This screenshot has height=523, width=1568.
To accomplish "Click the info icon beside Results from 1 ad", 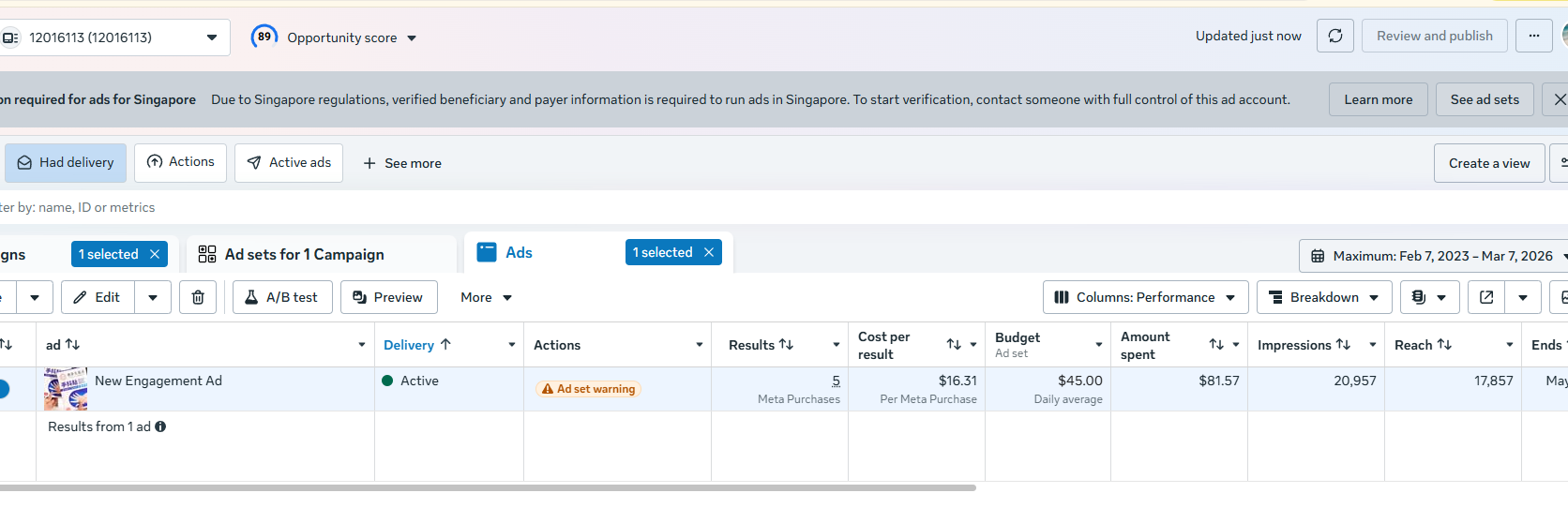I will [160, 426].
